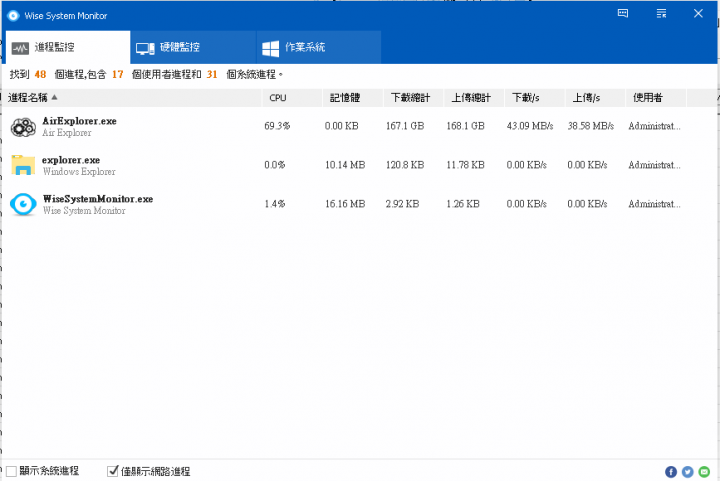Click the 69.3% CPU value
This screenshot has height=481, width=720.
277,126
